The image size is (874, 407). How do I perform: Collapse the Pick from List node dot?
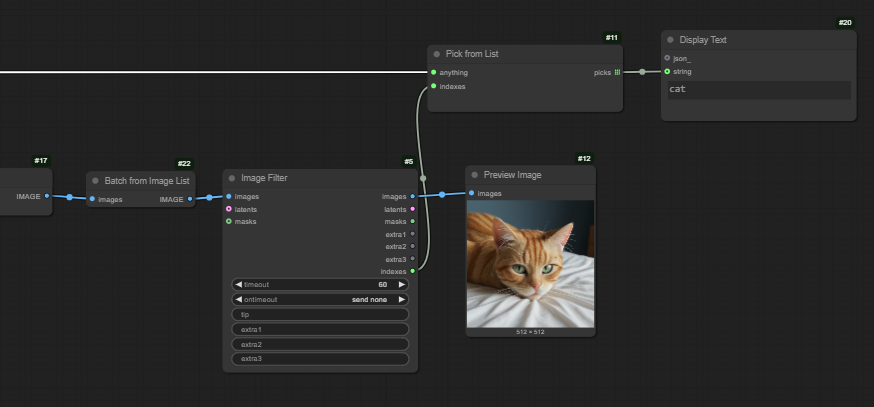(437, 54)
